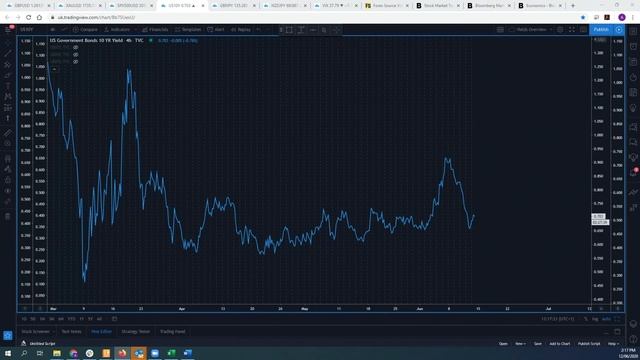Switch to the Bloomberg Markets browser tab
640x360 pixels.
pos(489,6)
